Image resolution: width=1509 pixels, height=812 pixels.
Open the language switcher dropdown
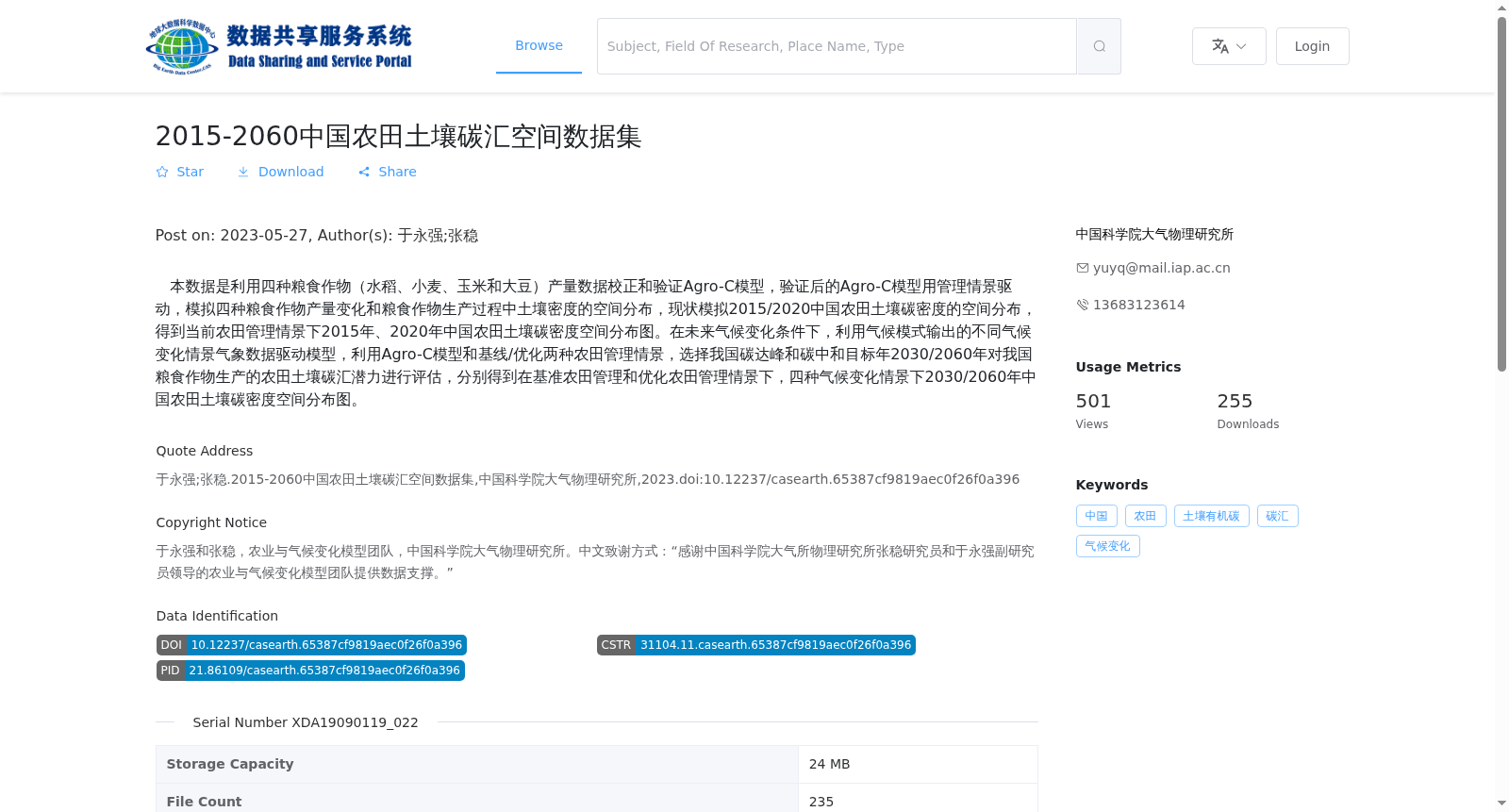tap(1229, 46)
